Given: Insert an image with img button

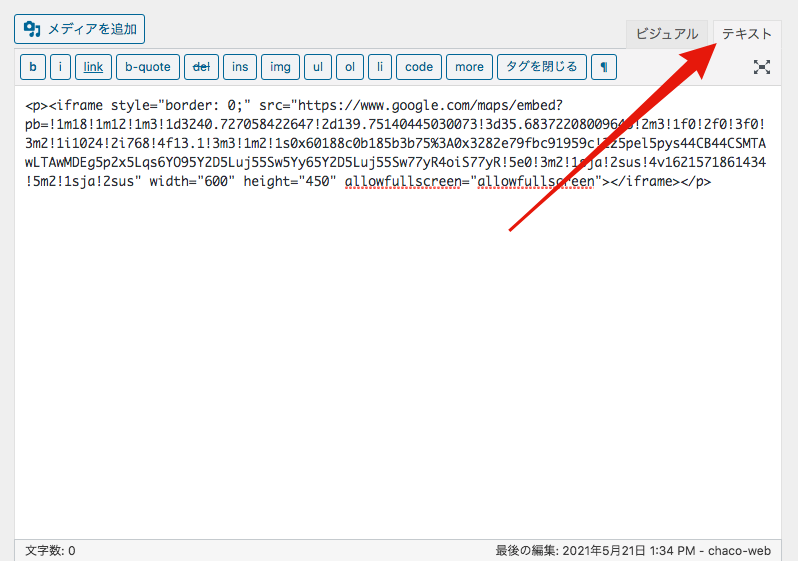Looking at the screenshot, I should point(280,67).
